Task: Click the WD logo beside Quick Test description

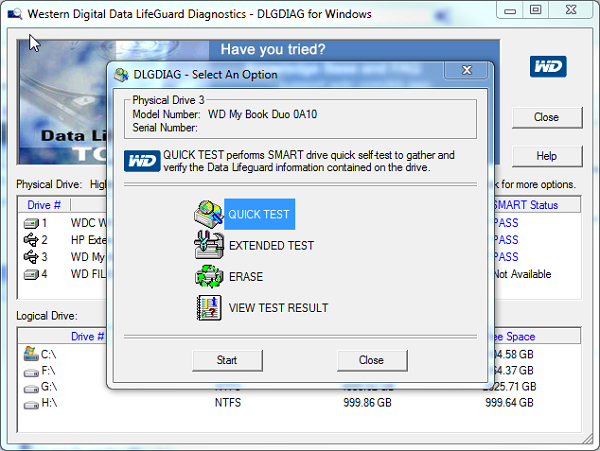Action: pos(142,161)
